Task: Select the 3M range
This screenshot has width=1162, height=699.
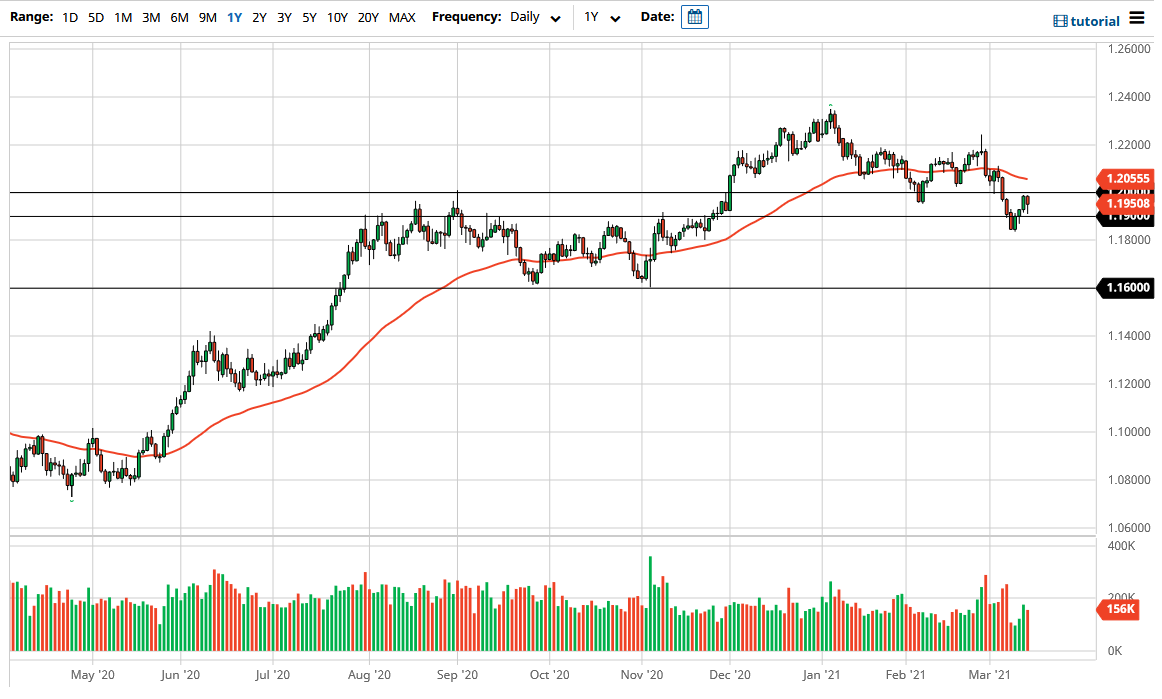Action: 150,17
